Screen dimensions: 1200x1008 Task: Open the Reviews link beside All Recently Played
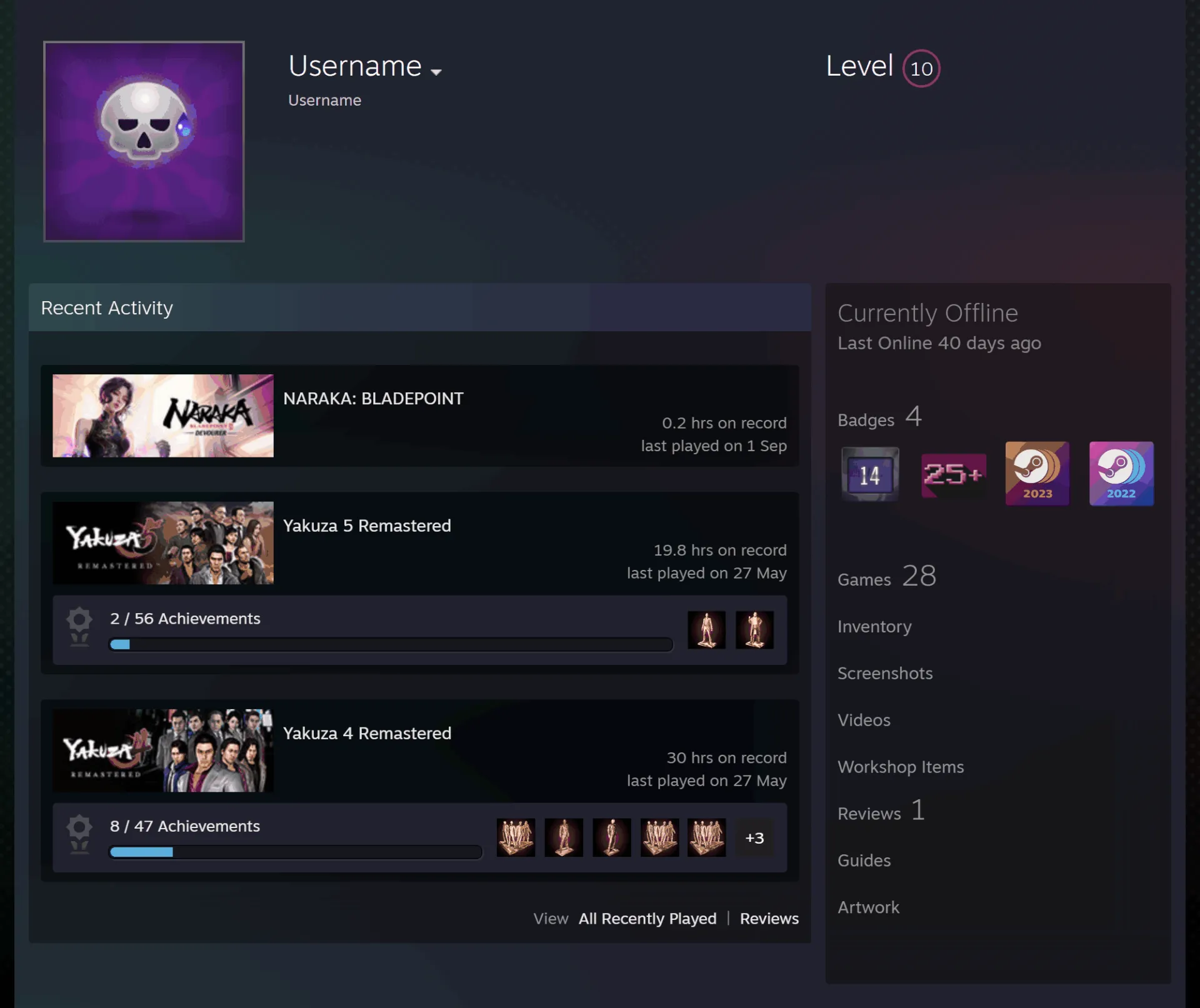[769, 919]
